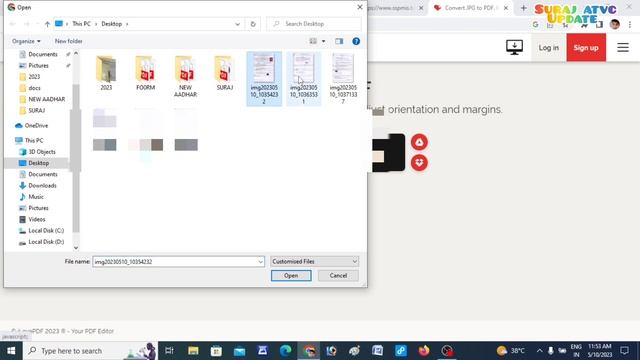Open the view options icon in dialog

pos(313,41)
